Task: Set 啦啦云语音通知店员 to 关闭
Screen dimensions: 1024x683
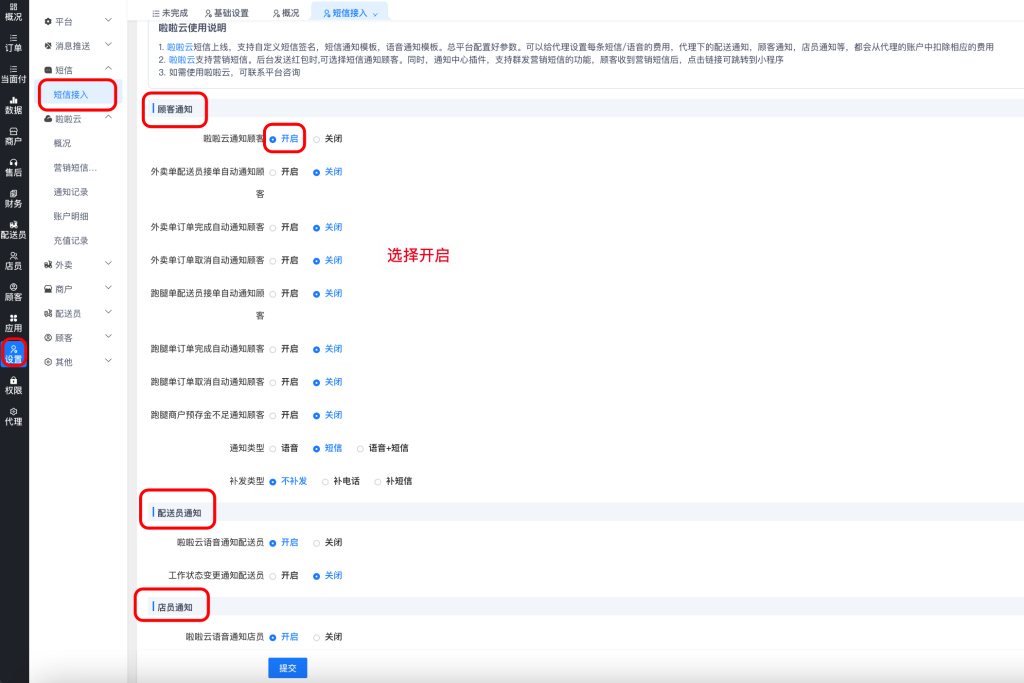Action: click(317, 637)
